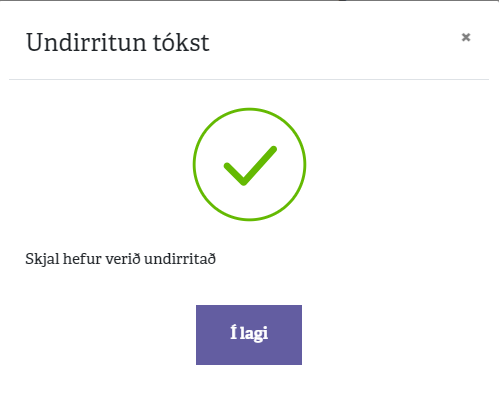Click the word Undirritun in the title

point(86,42)
